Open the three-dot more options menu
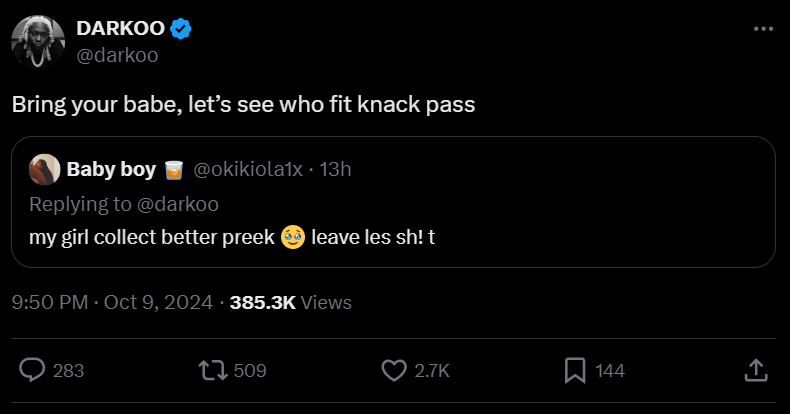 pos(762,29)
